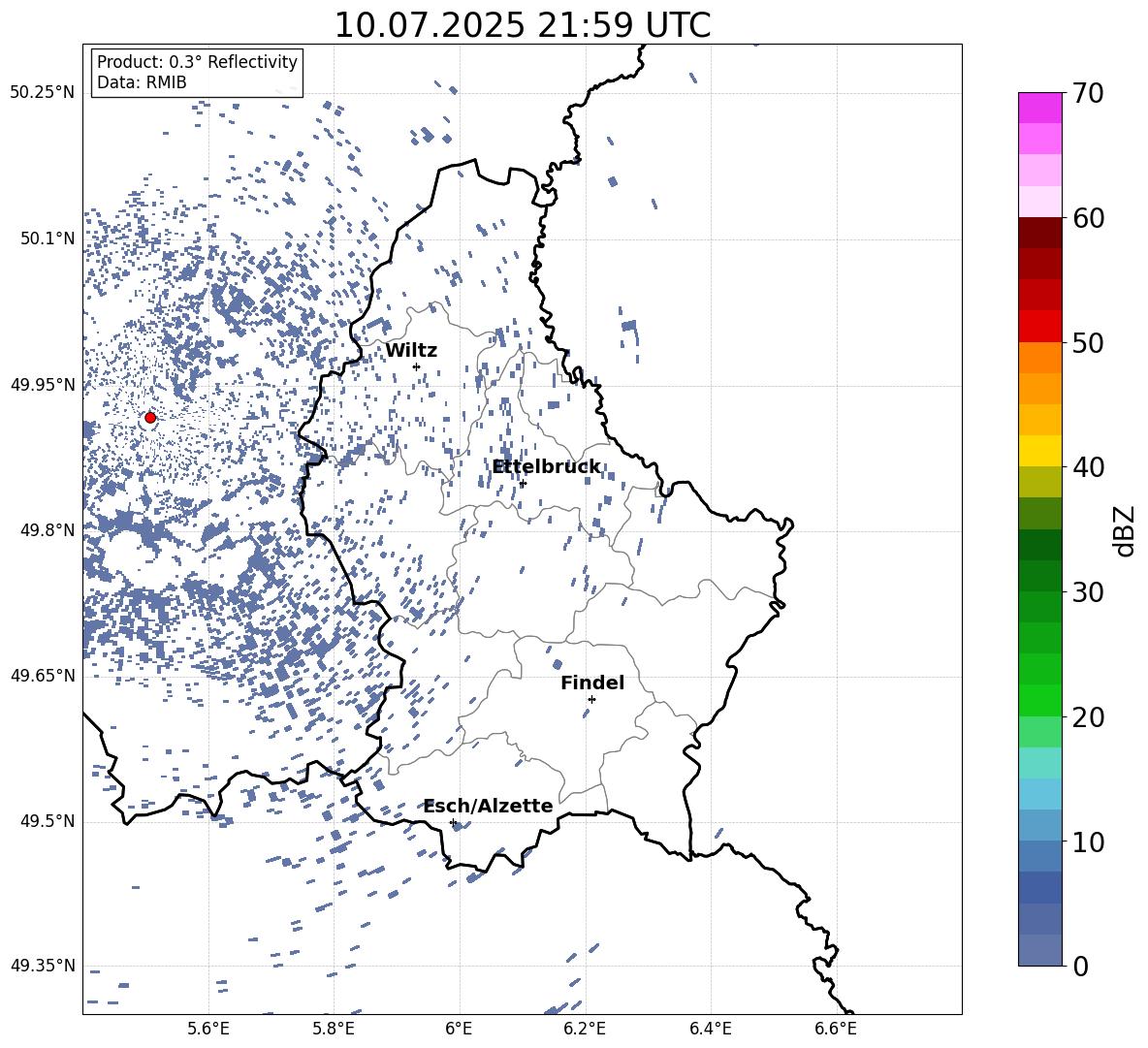Click the colorbar tick label 20
The height and width of the screenshot is (1048, 1148).
pos(1088,717)
